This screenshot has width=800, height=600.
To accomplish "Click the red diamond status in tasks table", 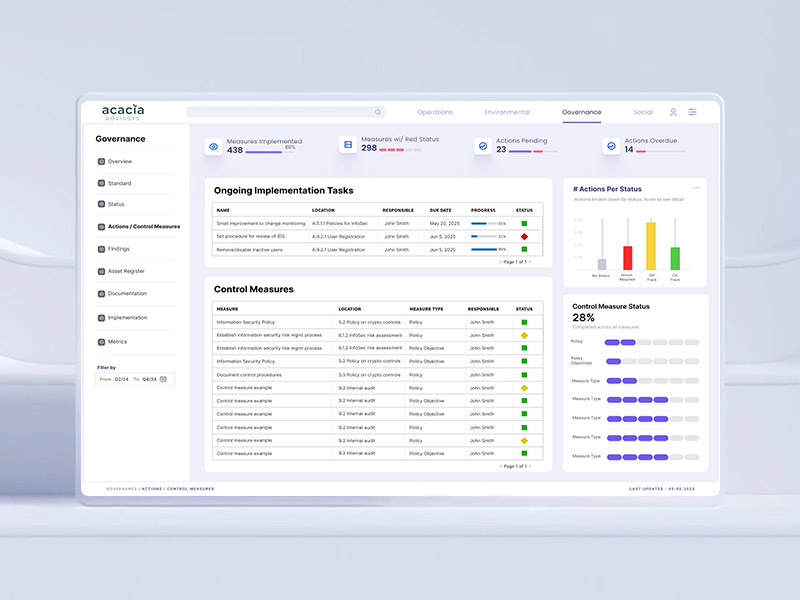I will coord(524,236).
